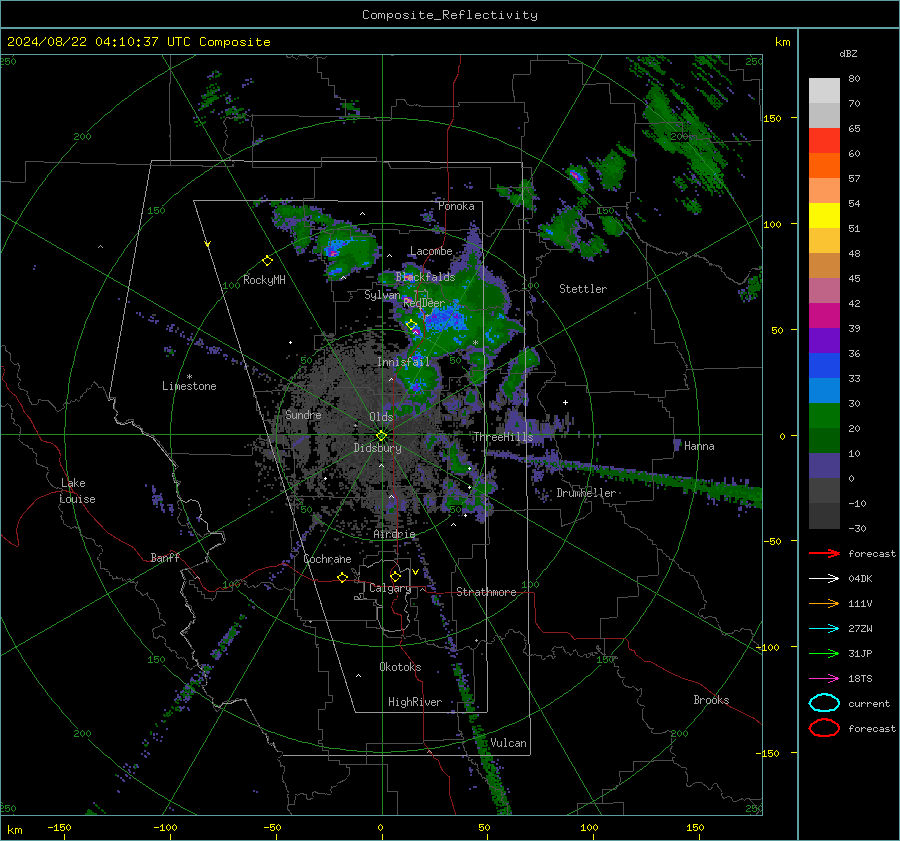Click yellow diamond marker at RedDeer
Image resolution: width=900 pixels, height=841 pixels.
point(412,325)
